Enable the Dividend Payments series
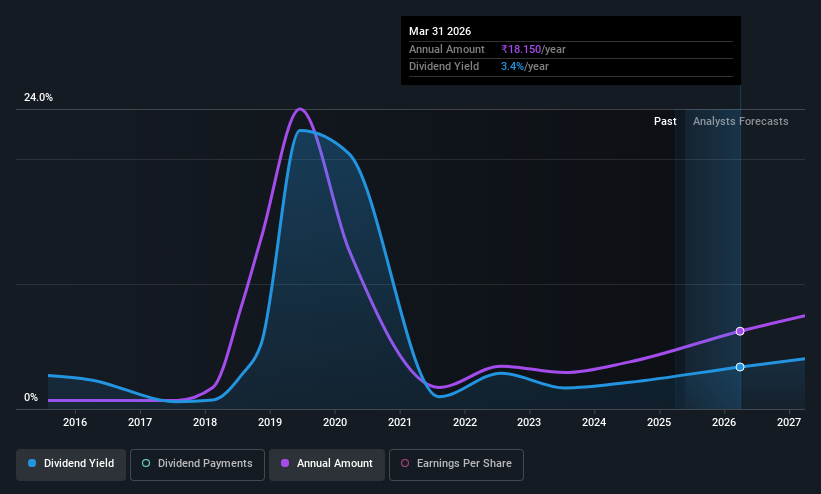 [x=197, y=464]
